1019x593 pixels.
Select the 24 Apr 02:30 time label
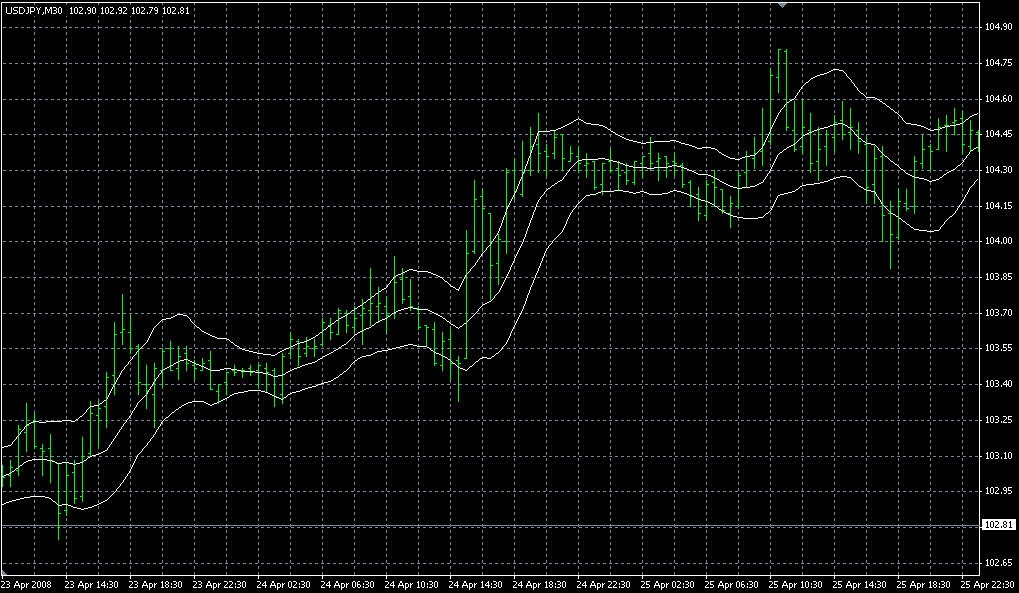click(284, 584)
